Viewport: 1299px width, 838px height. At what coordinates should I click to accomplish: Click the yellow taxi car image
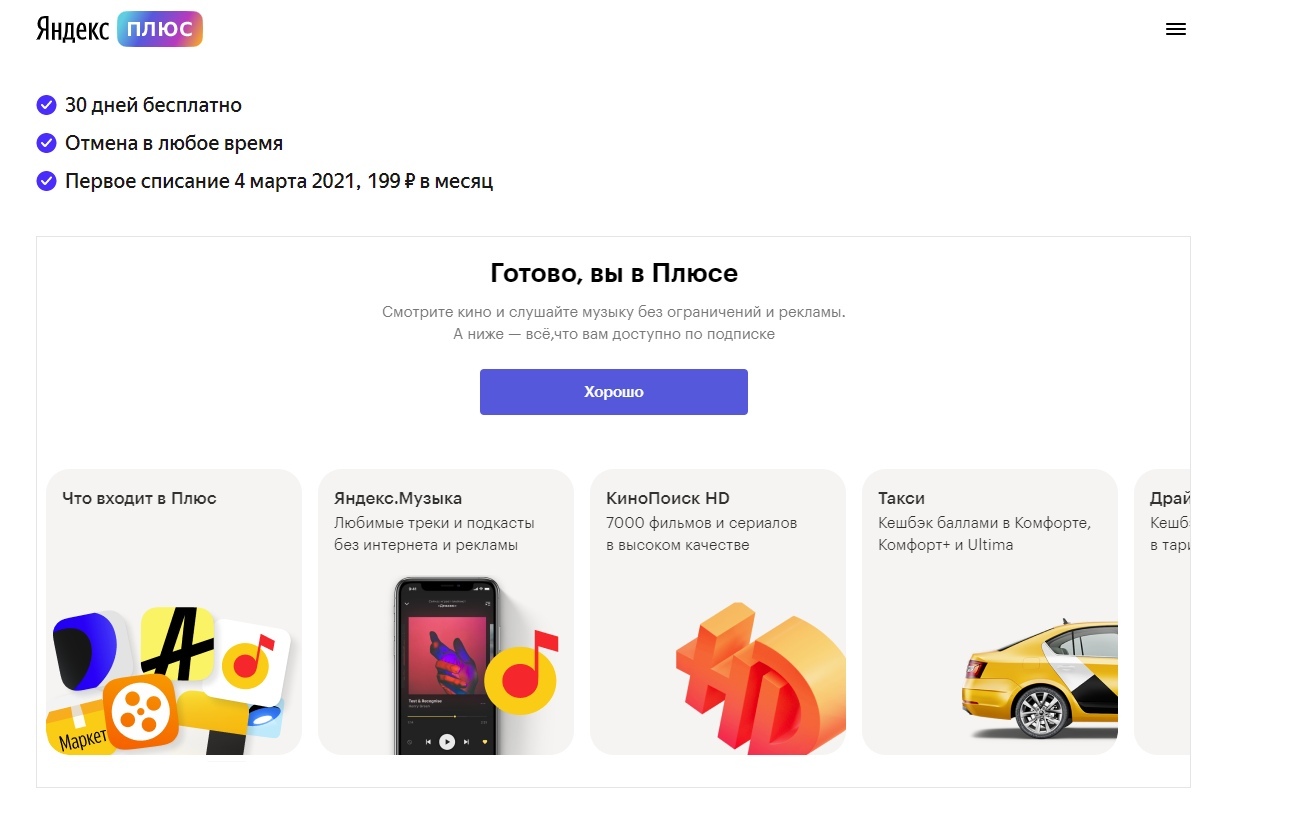(x=1040, y=679)
